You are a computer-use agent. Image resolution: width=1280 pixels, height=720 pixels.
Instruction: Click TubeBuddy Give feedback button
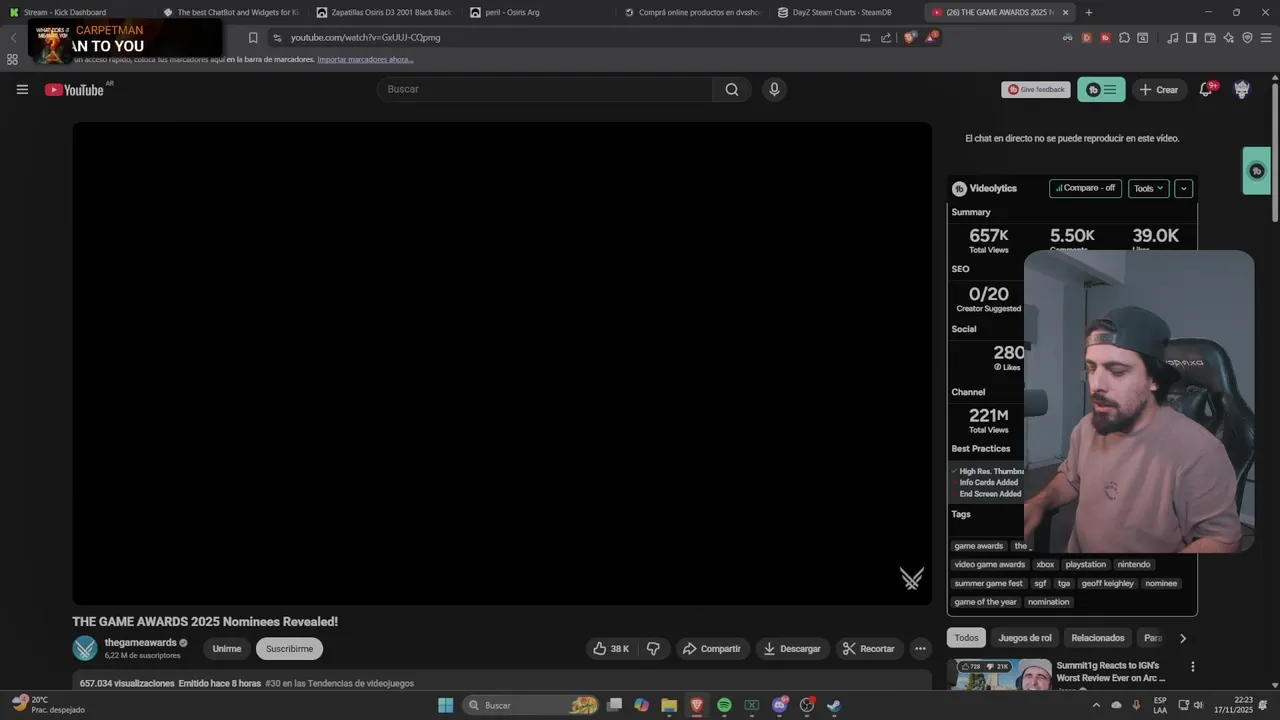1036,89
